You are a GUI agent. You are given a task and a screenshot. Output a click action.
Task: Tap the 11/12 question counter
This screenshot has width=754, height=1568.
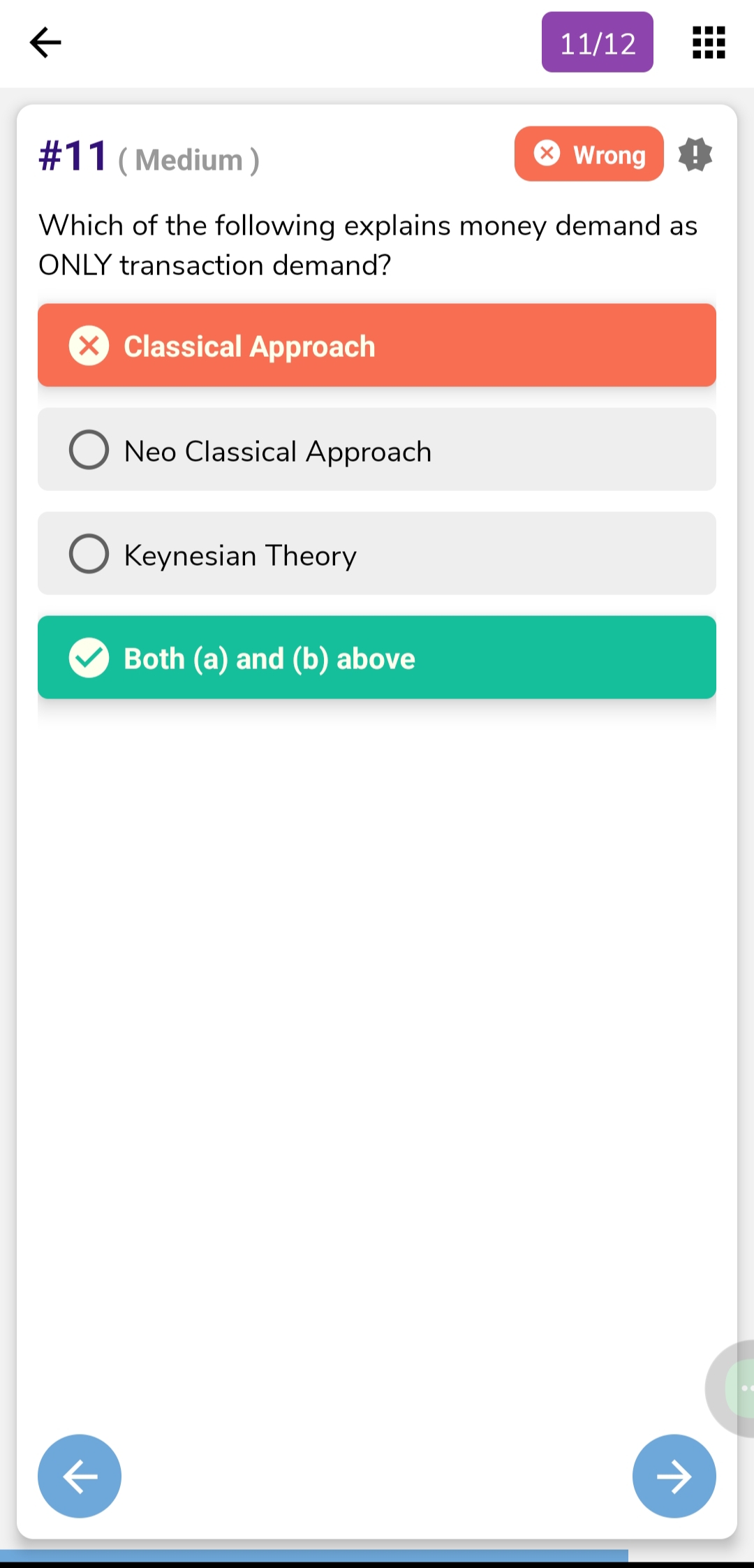pyautogui.click(x=598, y=43)
